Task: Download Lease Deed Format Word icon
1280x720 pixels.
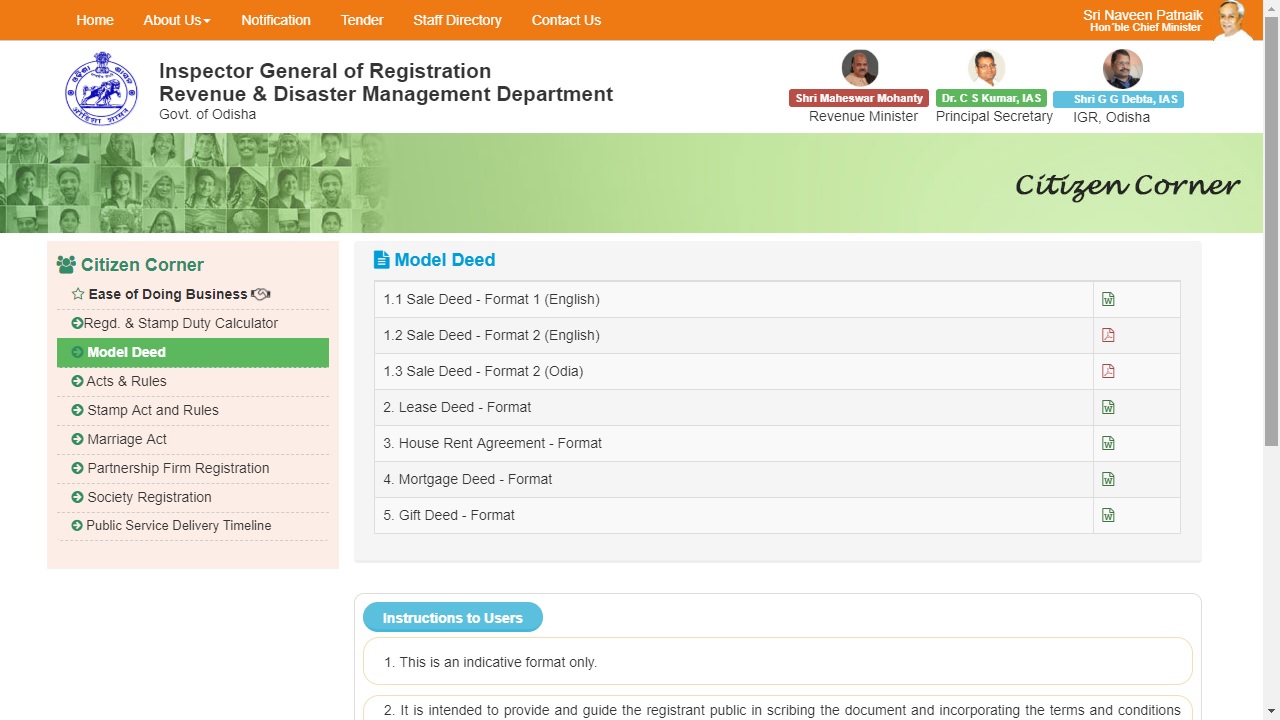Action: (x=1108, y=407)
